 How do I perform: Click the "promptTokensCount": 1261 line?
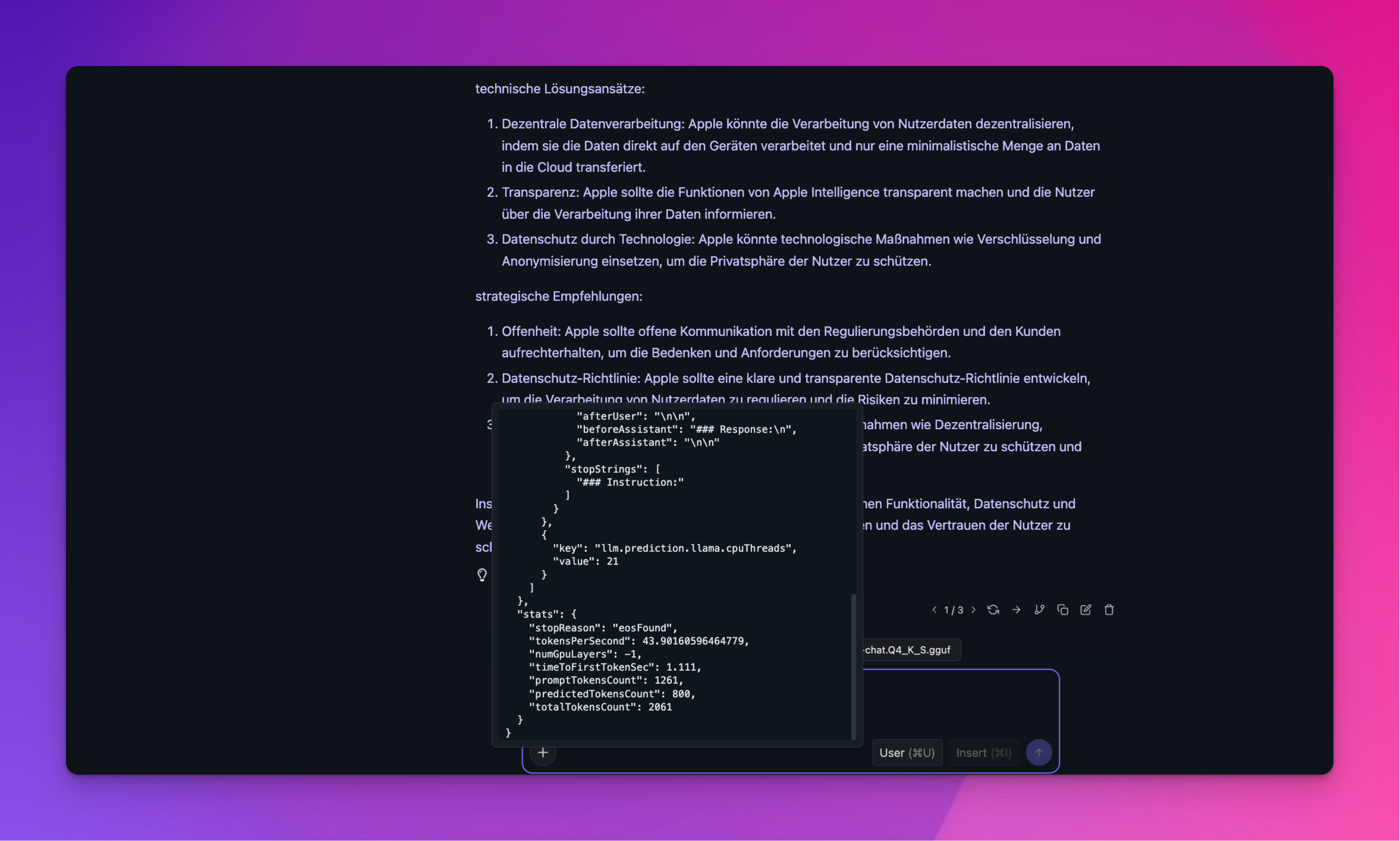pyautogui.click(x=606, y=680)
